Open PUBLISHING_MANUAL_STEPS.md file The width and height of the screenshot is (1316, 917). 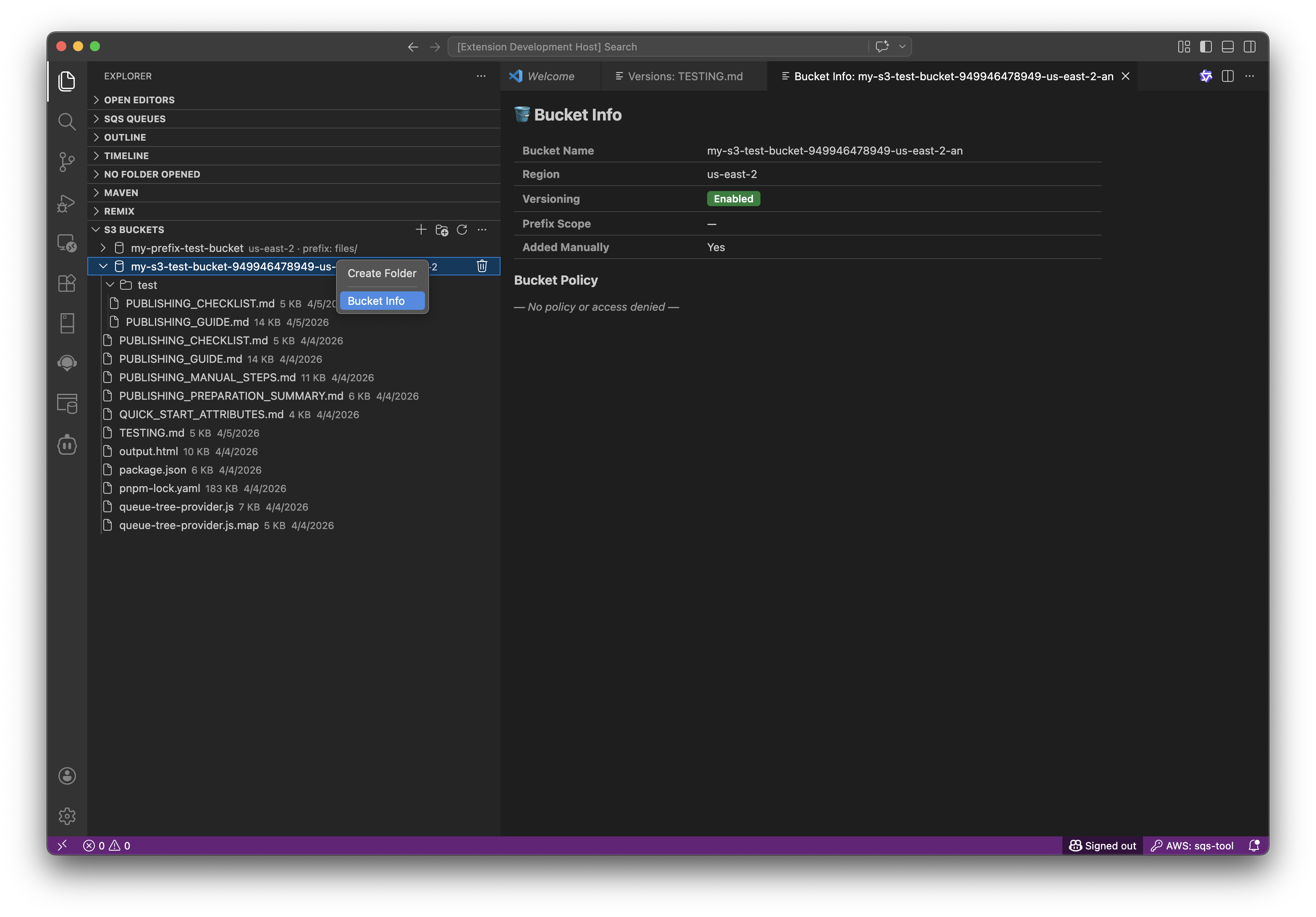tap(294, 378)
